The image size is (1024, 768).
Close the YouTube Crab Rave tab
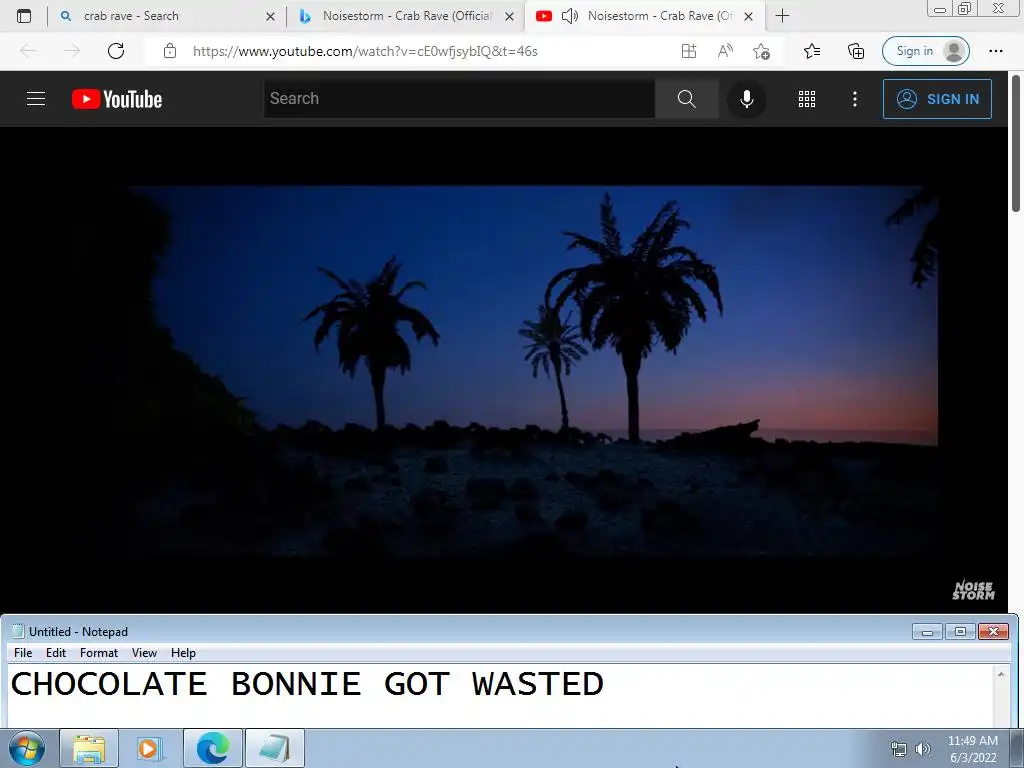coord(748,17)
